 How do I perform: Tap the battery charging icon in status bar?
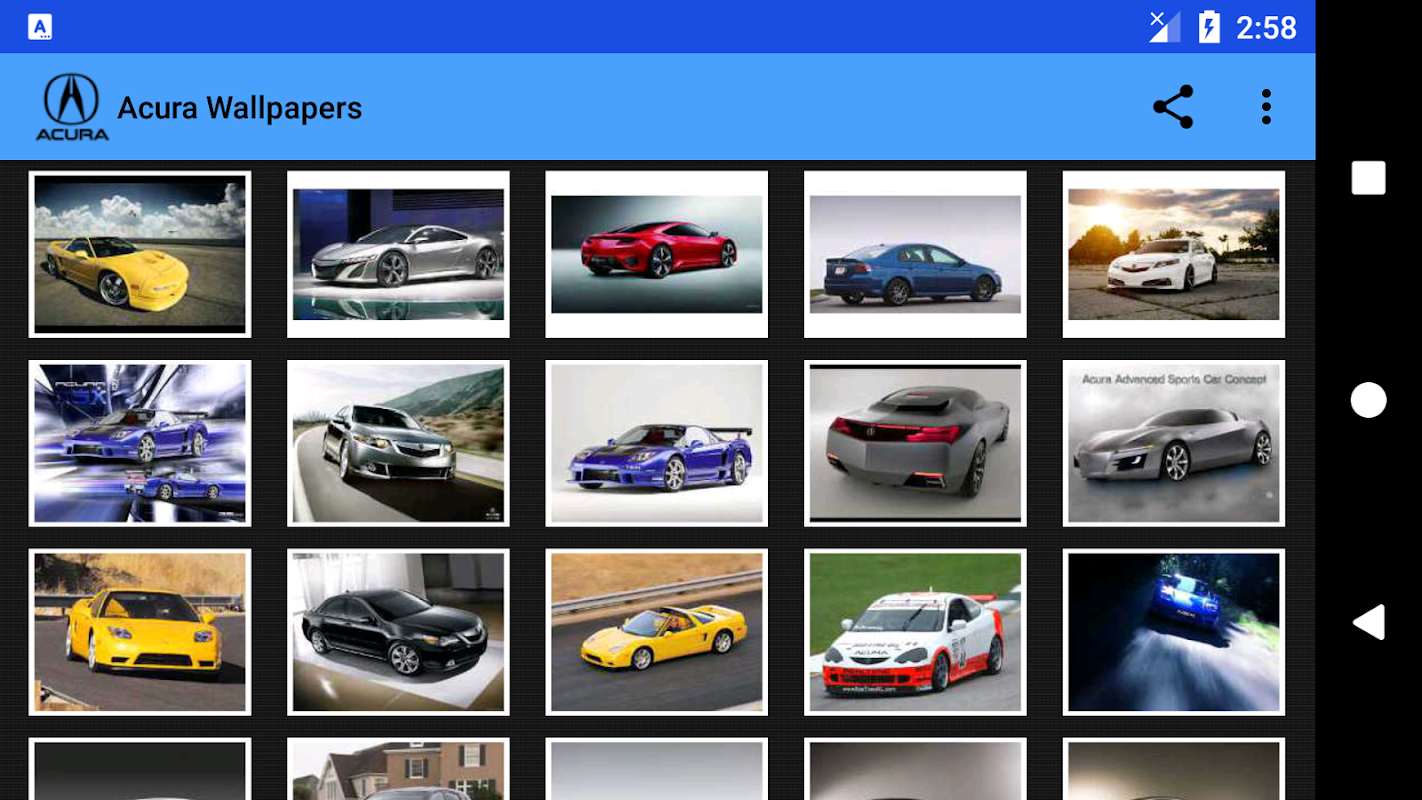click(x=1209, y=27)
